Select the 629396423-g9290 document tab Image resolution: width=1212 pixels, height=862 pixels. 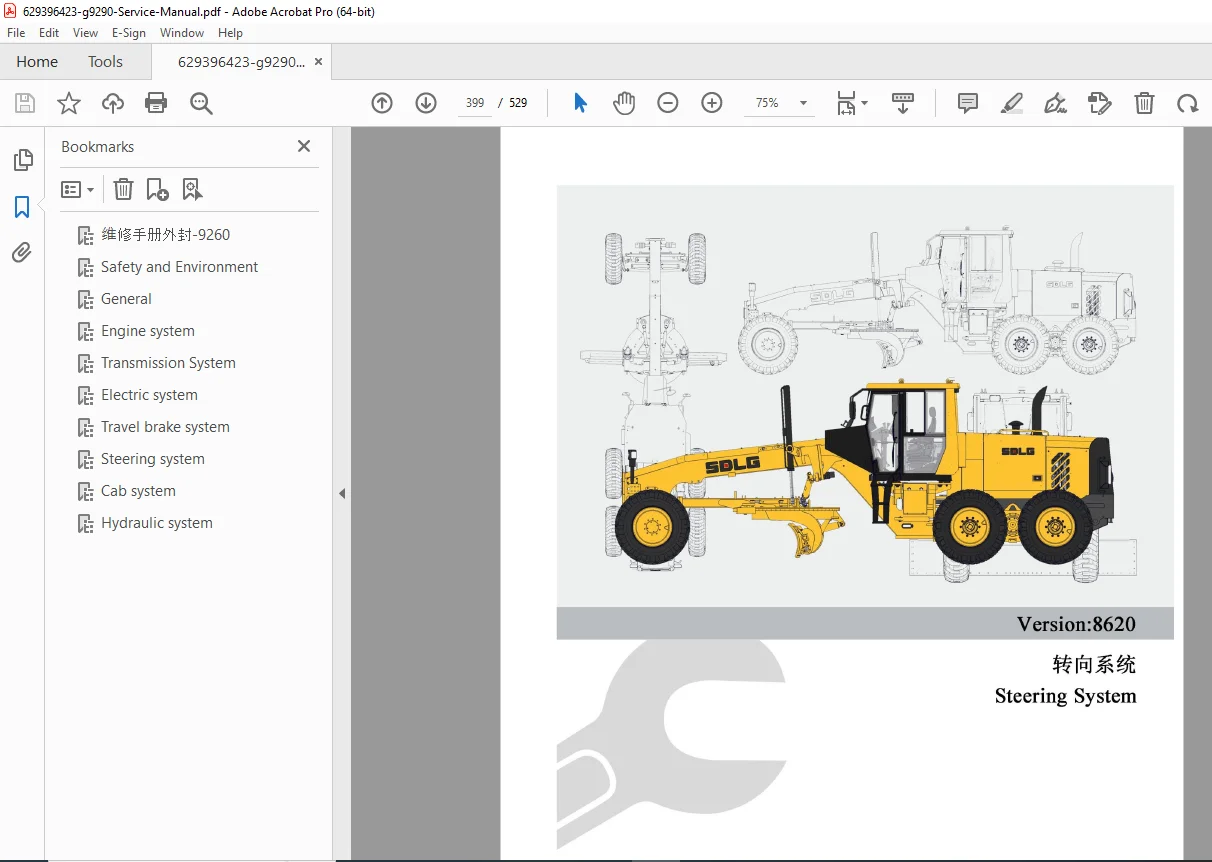click(x=241, y=62)
